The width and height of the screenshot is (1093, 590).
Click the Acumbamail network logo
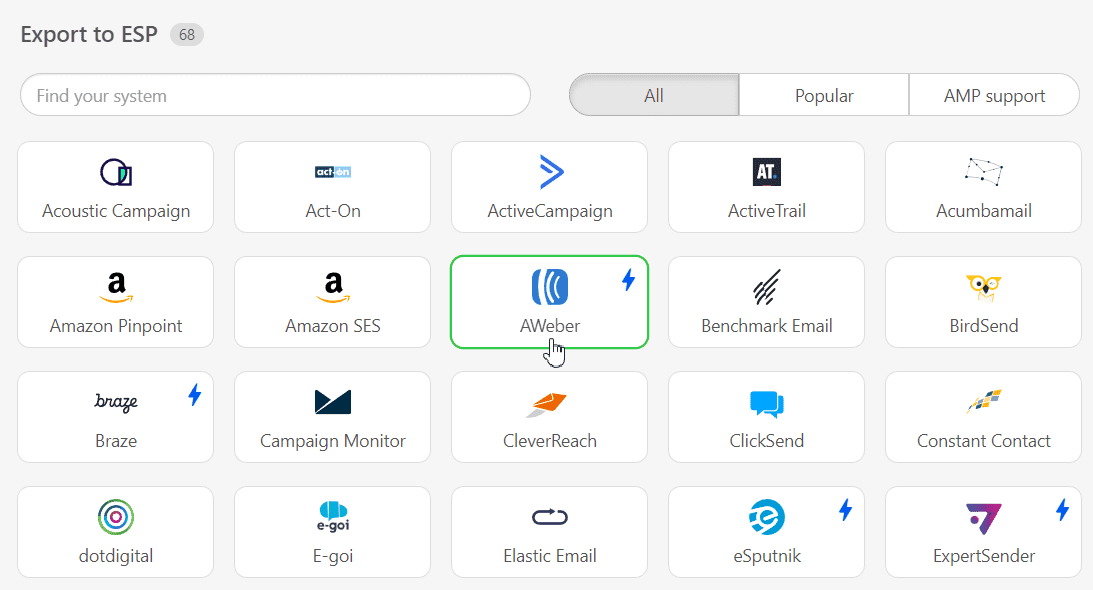[984, 172]
